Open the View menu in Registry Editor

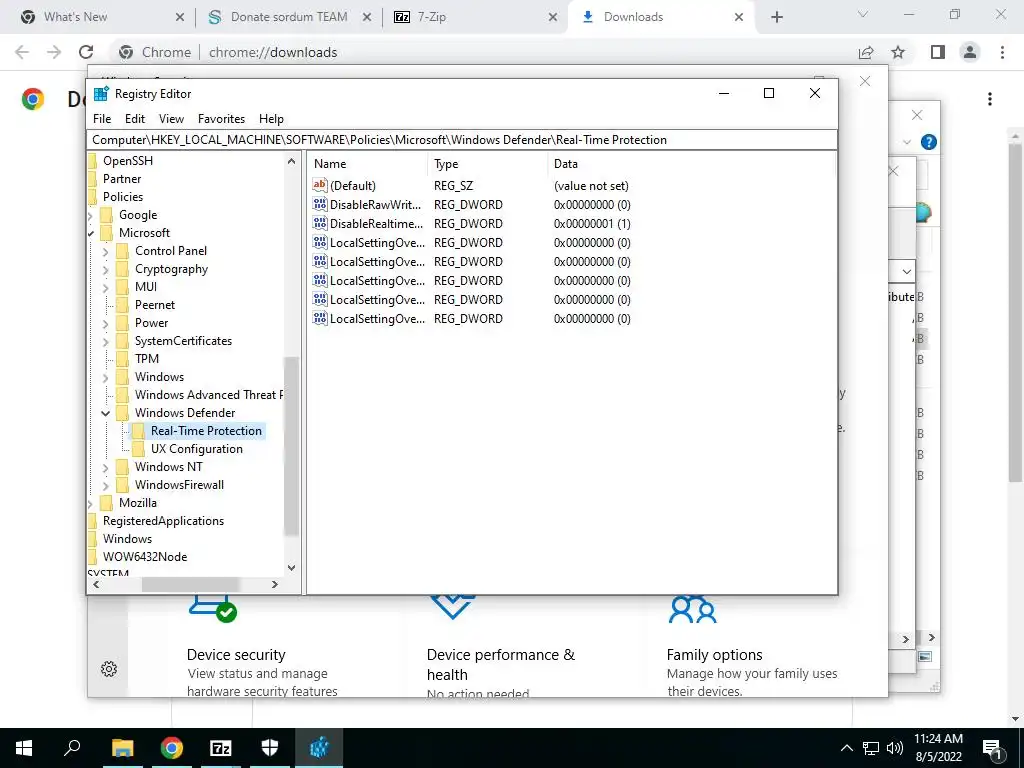click(171, 119)
